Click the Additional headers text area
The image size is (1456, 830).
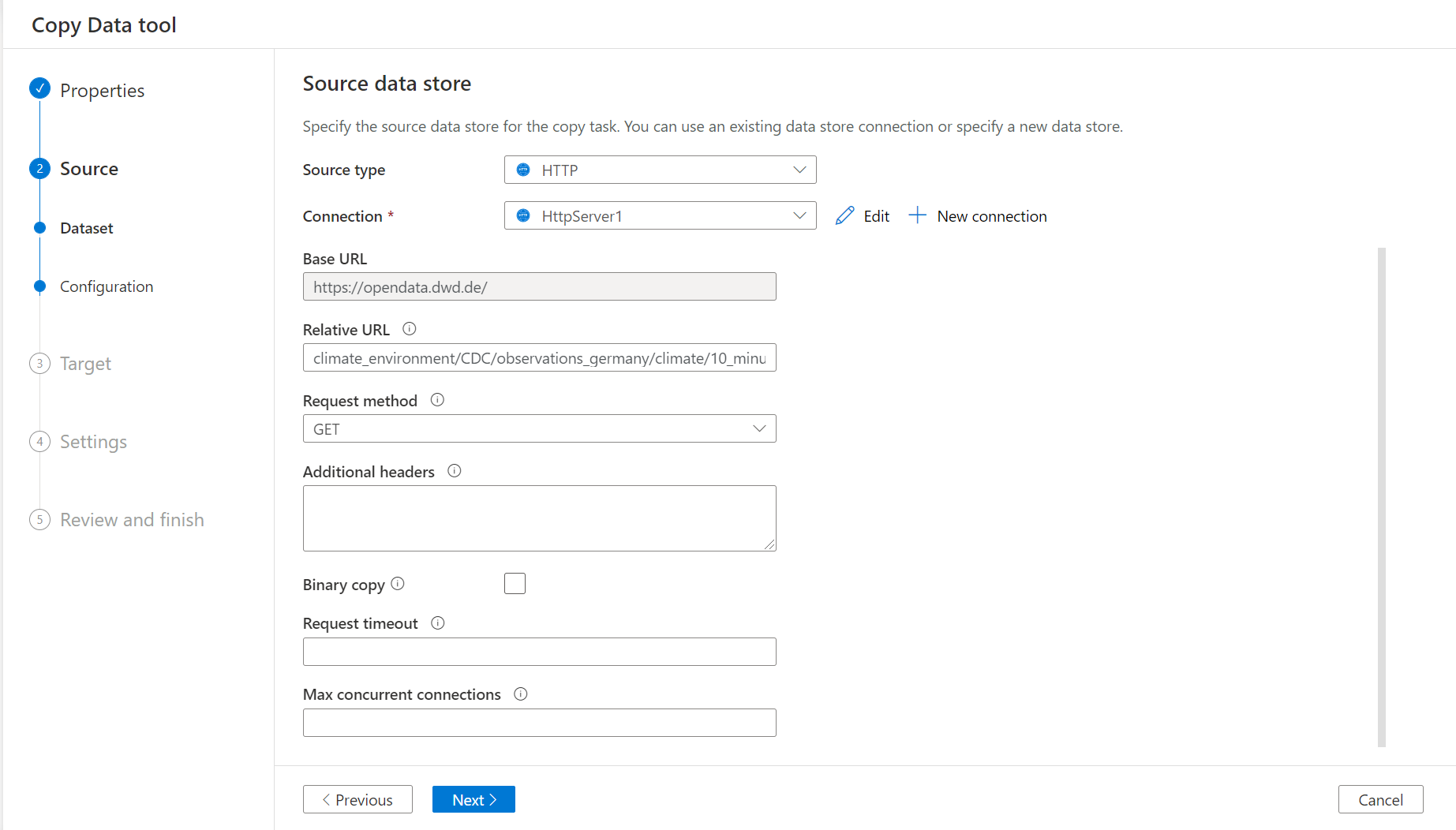[540, 518]
